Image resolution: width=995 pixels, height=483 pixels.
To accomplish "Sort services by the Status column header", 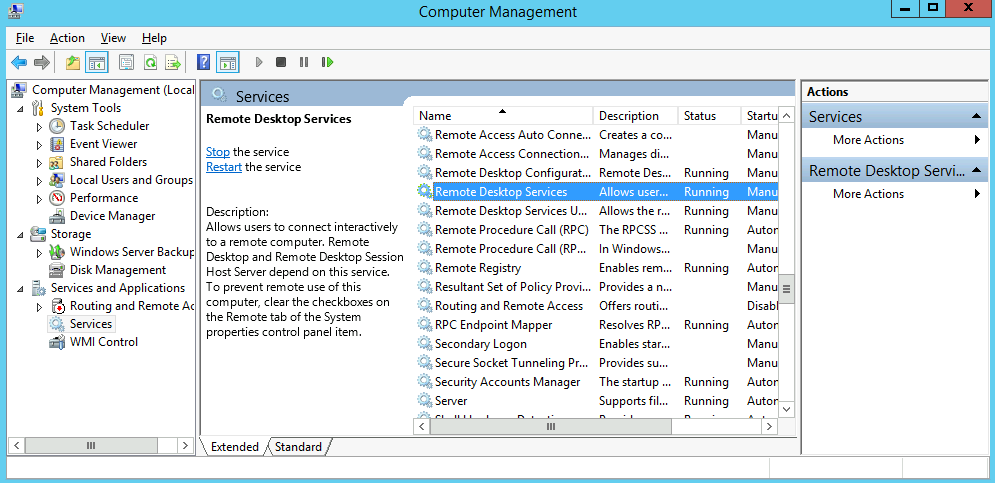I will tap(700, 116).
